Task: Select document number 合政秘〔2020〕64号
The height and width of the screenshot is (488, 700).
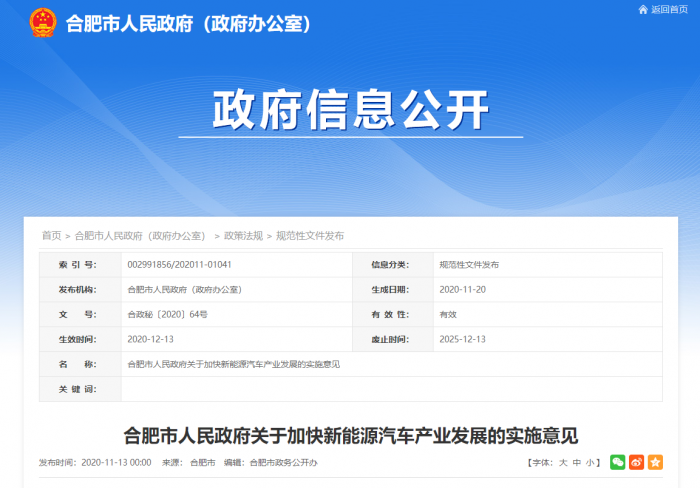Action: [x=167, y=314]
